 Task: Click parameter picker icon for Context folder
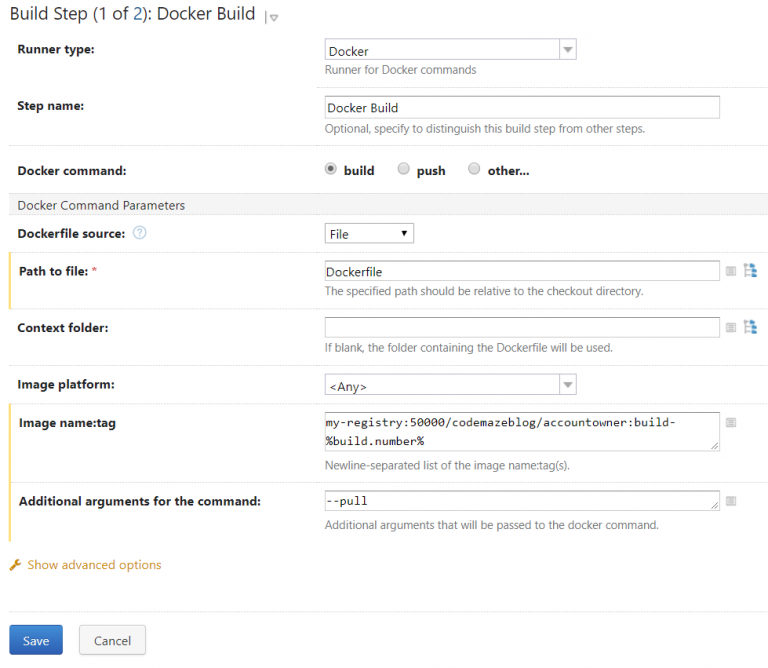(x=731, y=327)
